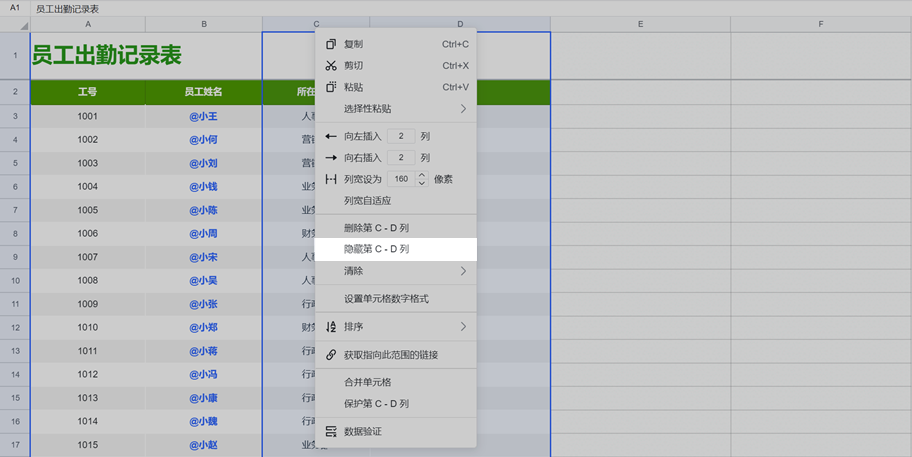
Task: Click the data validation icon
Action: (x=331, y=432)
